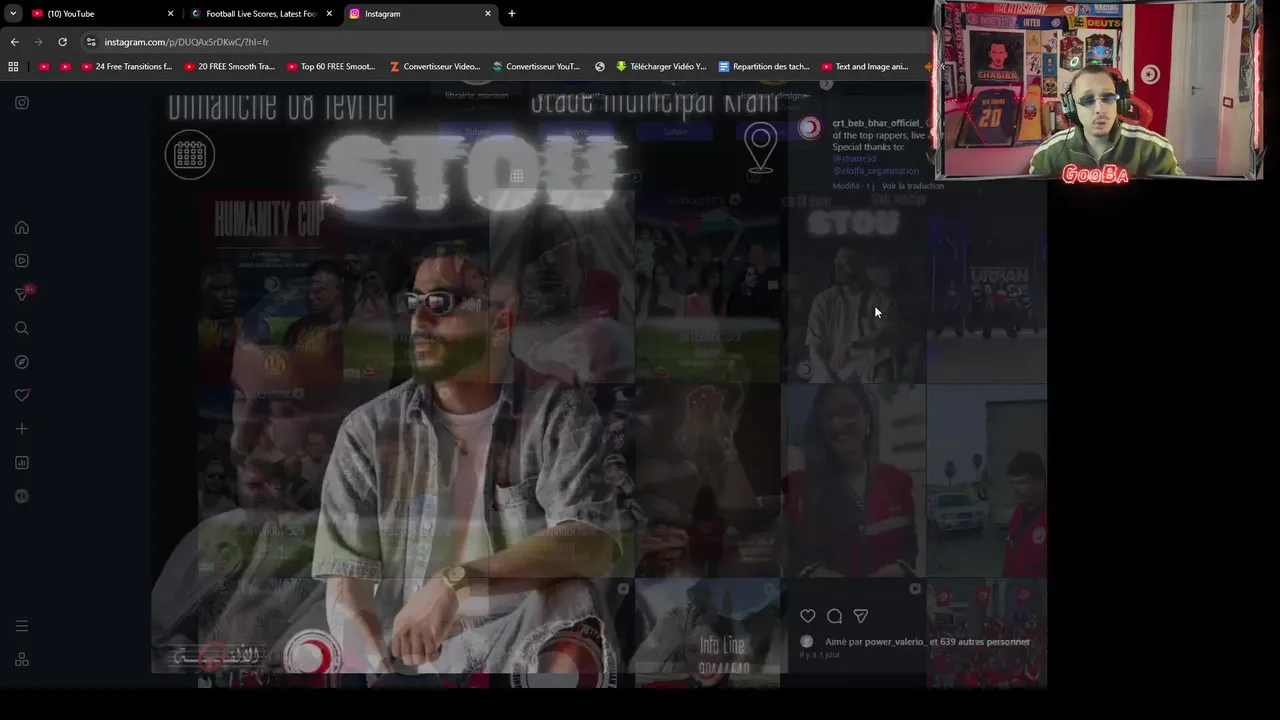Screen dimensions: 1280x720
Task: Open 20 FREE Smooth Tra... bookmark
Action: (x=229, y=67)
